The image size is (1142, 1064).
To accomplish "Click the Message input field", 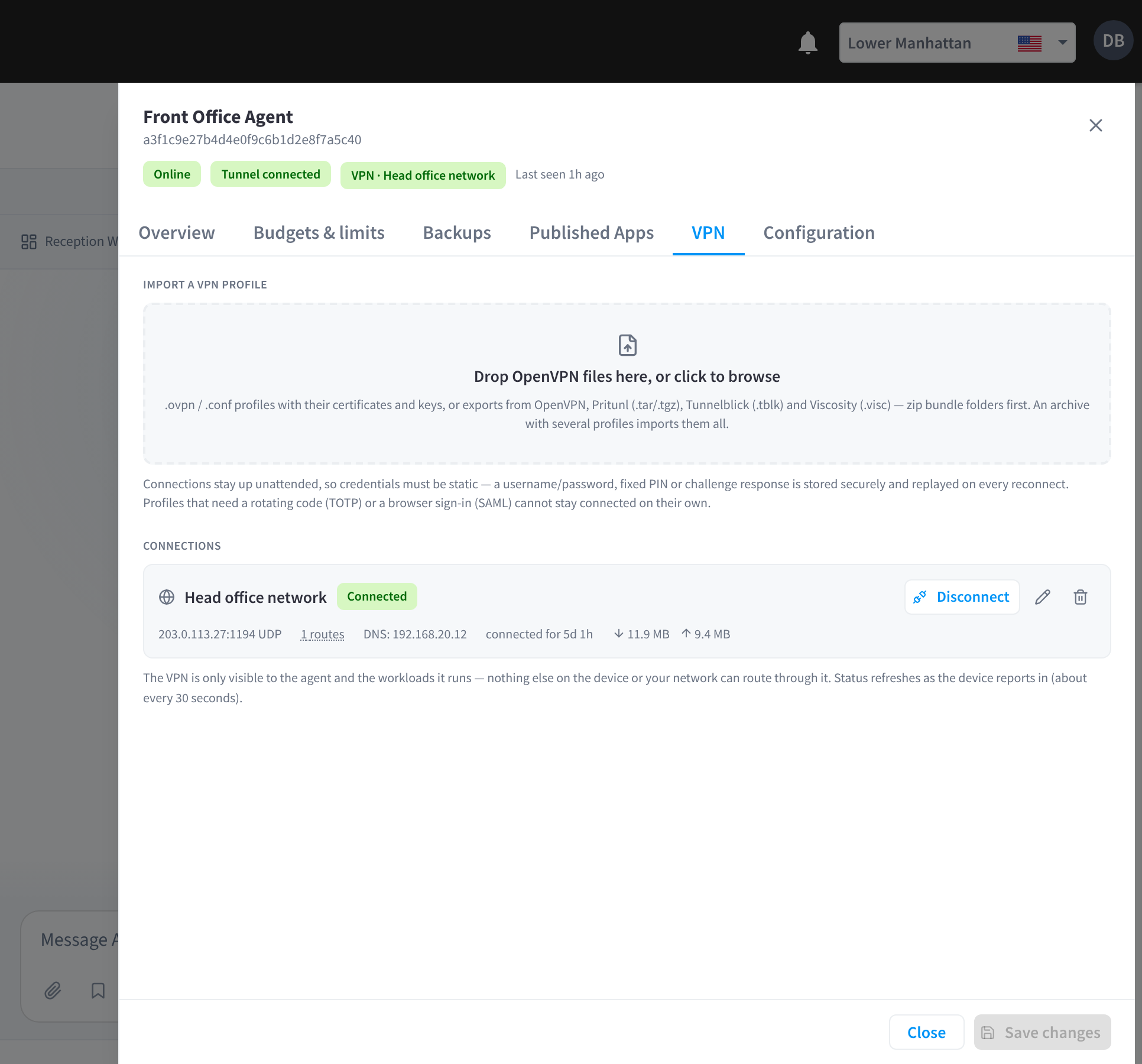I will (79, 940).
